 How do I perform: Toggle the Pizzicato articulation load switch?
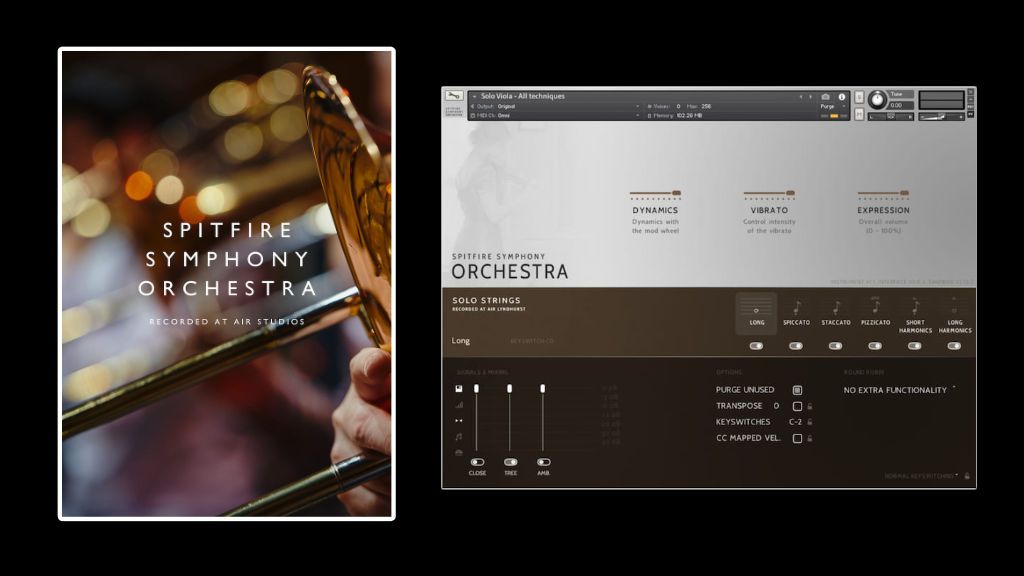(x=875, y=346)
